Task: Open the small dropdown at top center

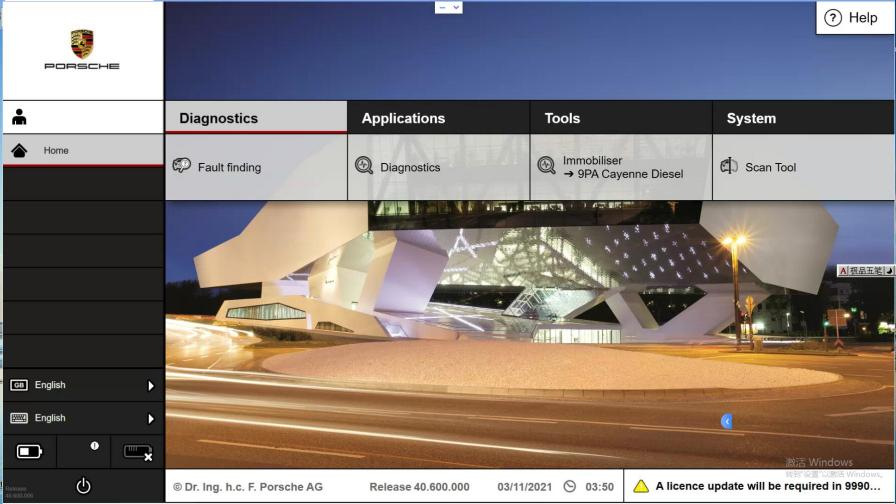Action: pos(448,7)
